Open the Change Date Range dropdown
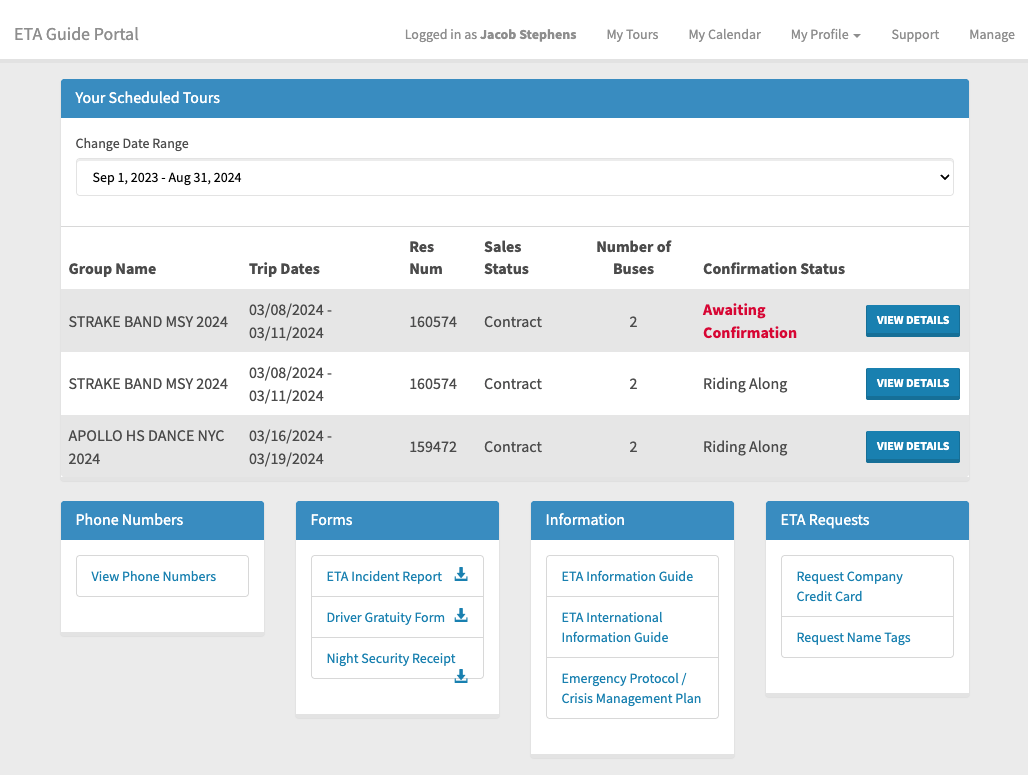Screen dimensions: 1028x775 513,176
